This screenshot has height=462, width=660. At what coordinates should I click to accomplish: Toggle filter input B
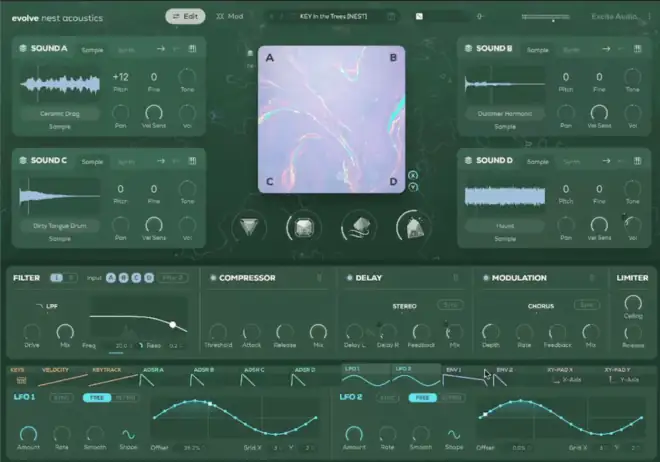pyautogui.click(x=123, y=278)
